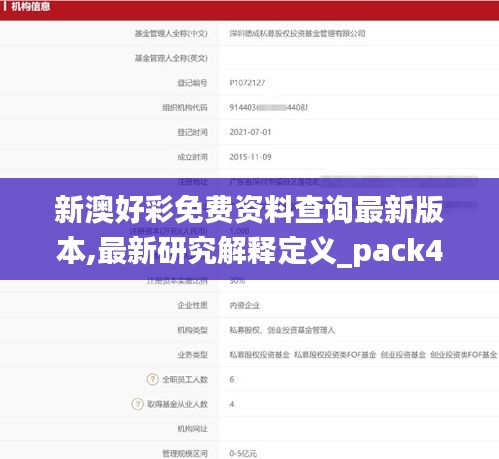
Task: Click the 全职员工人数 label
Action: click(x=185, y=379)
